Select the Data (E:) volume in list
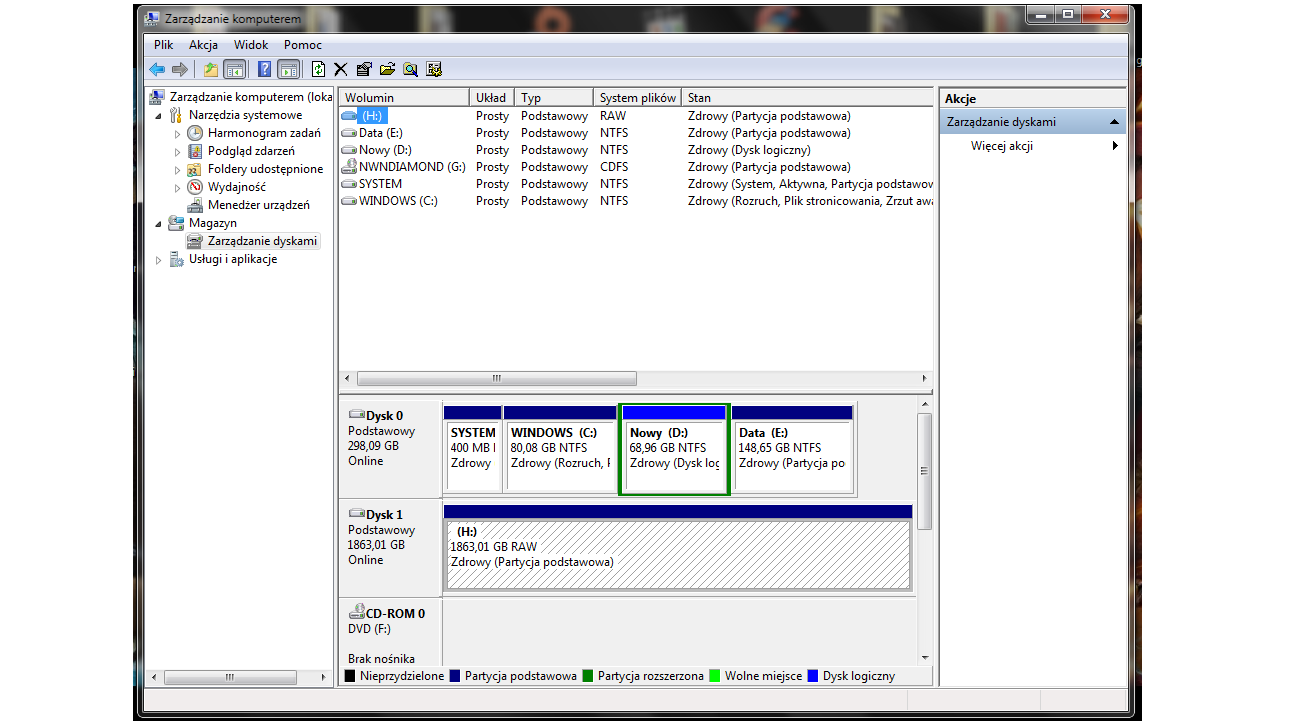Image resolution: width=1293 pixels, height=721 pixels. [x=637, y=133]
